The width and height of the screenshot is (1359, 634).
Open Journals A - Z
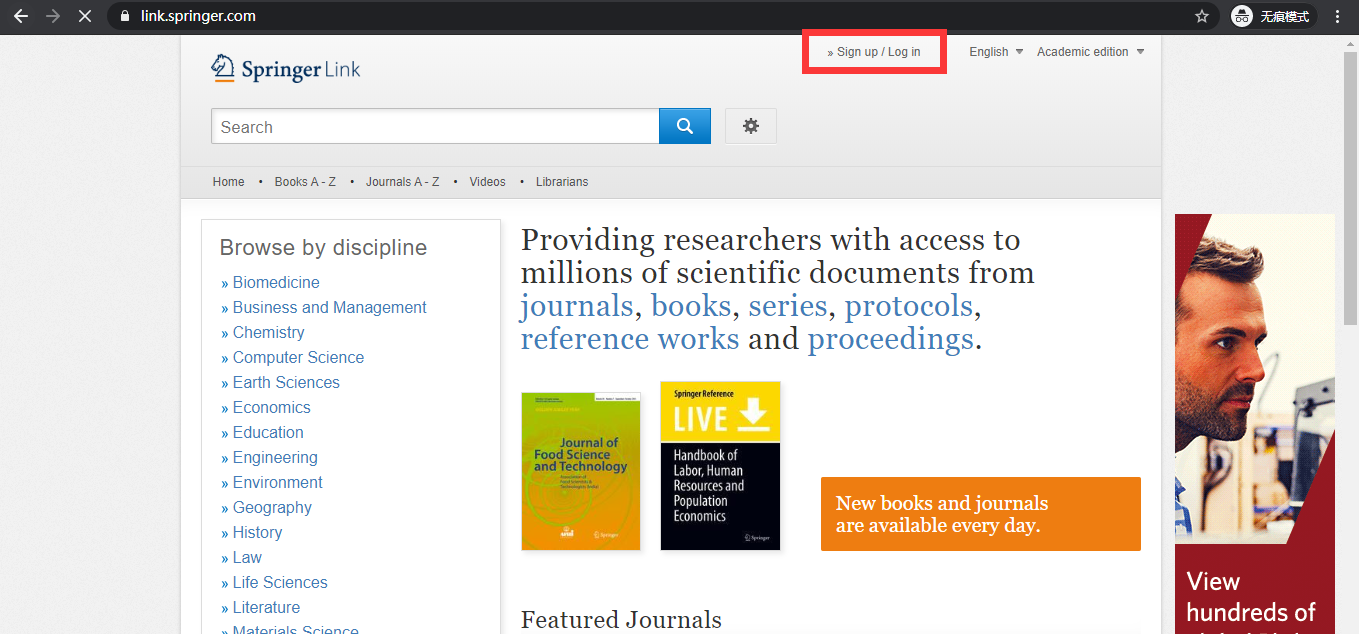coord(402,182)
